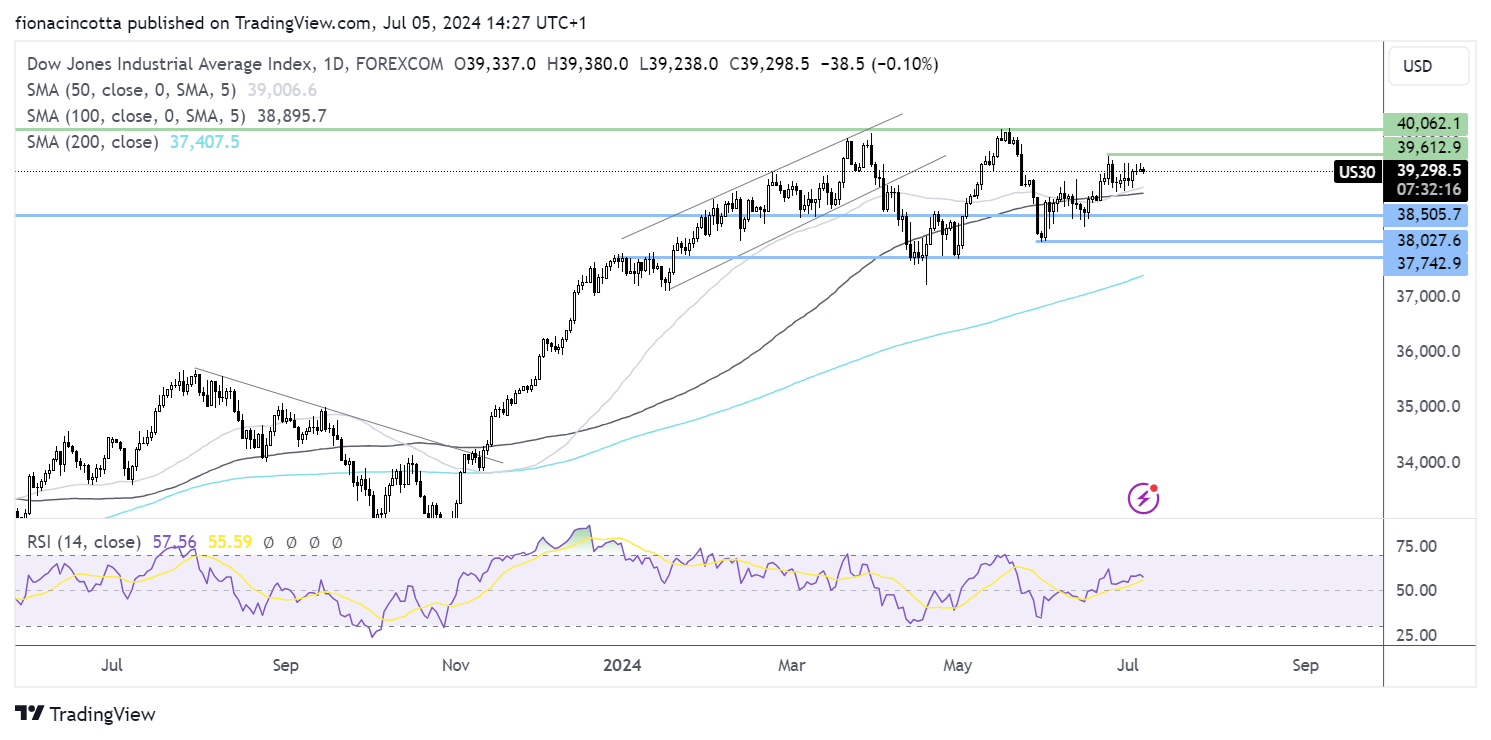Click the green 40,062.1 price label

1426,124
